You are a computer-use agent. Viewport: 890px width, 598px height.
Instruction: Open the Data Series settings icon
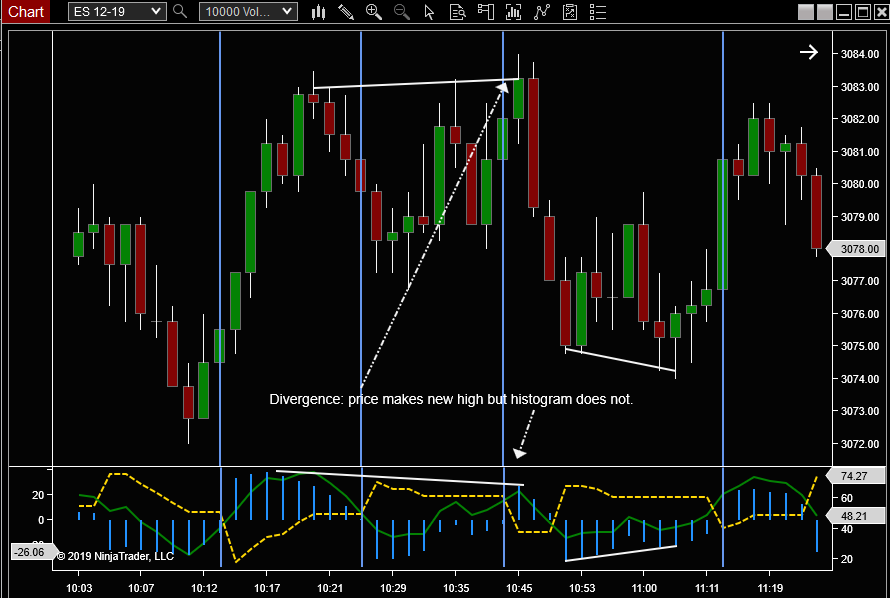(x=456, y=12)
